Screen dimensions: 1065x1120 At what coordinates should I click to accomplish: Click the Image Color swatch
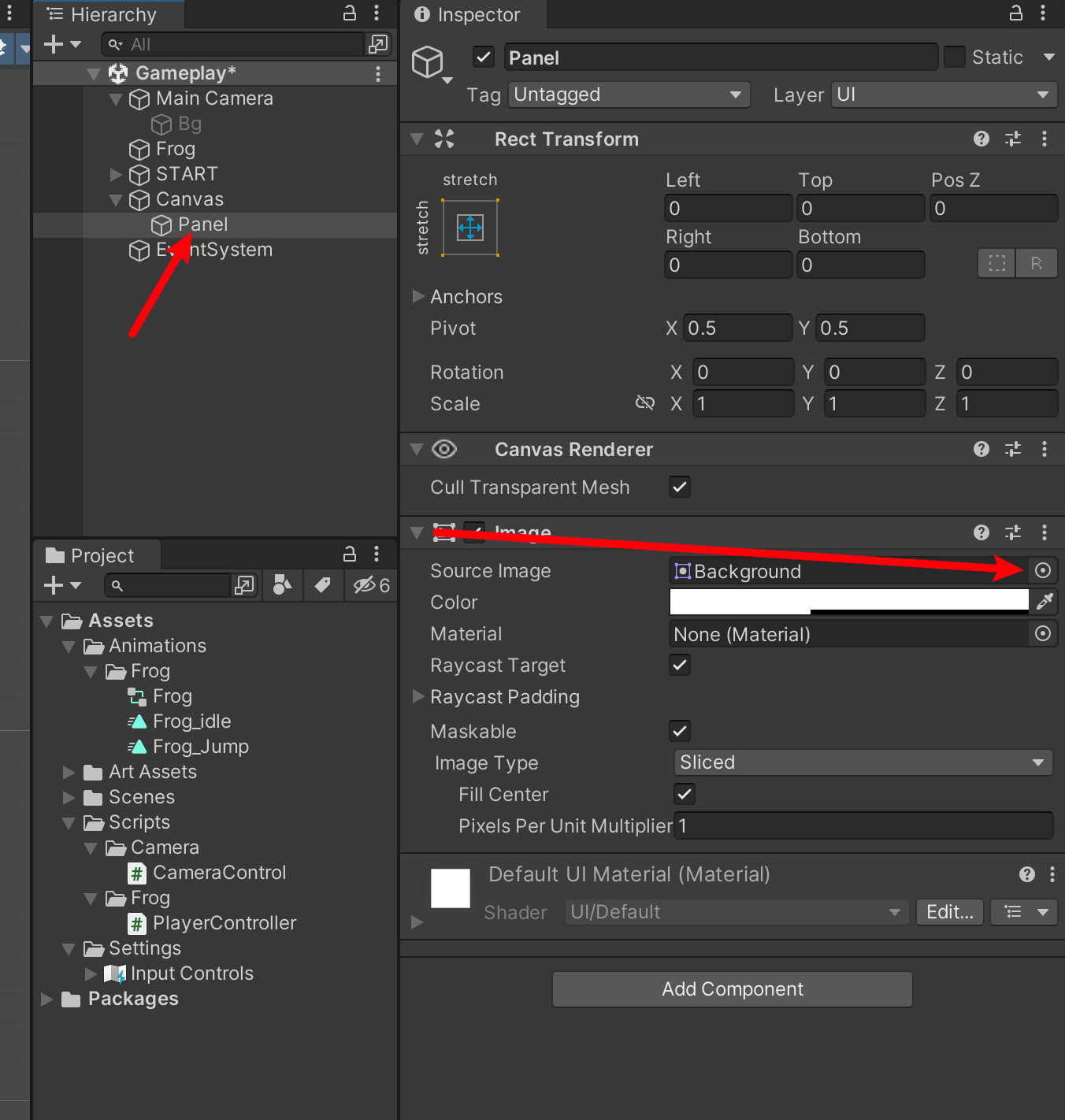(x=849, y=602)
